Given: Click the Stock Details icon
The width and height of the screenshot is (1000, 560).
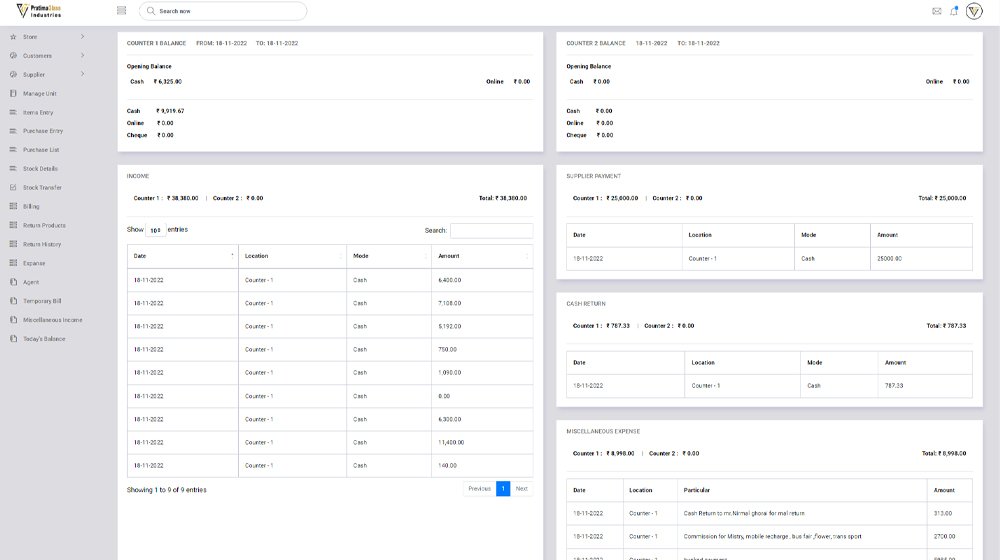Looking at the screenshot, I should pos(13,168).
